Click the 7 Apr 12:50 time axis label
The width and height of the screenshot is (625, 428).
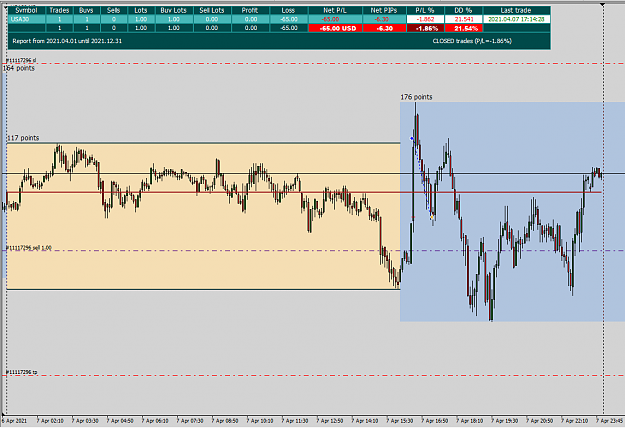coord(330,421)
